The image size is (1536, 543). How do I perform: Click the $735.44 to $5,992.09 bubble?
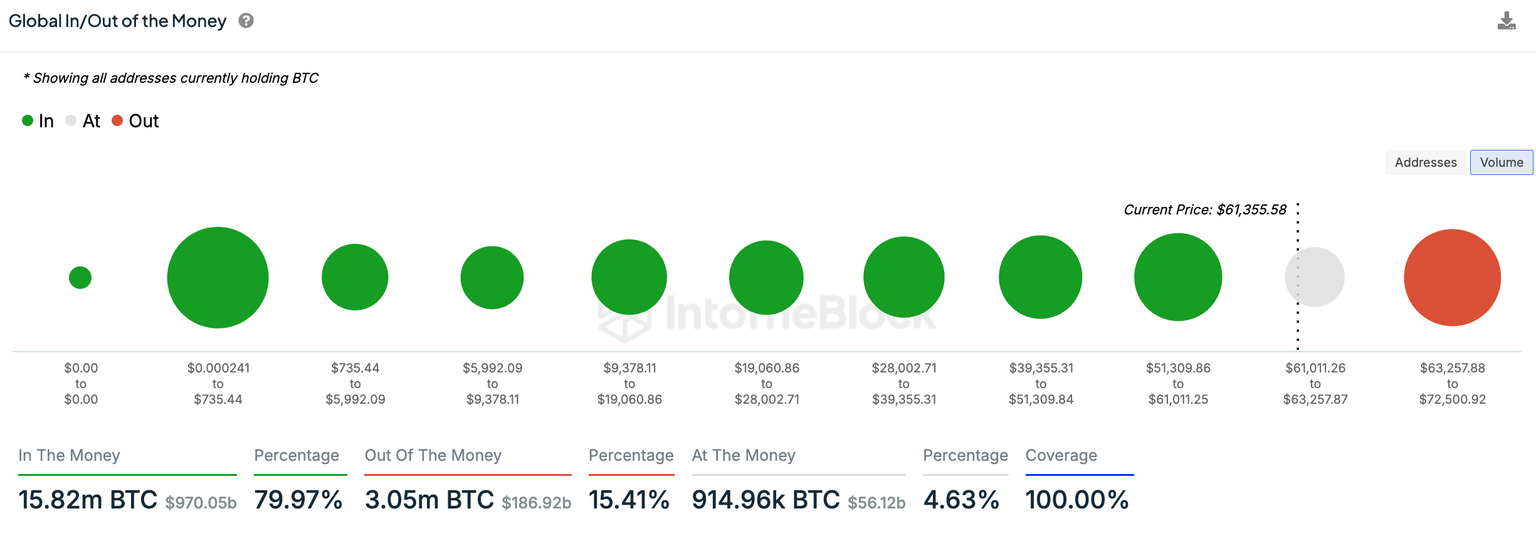(355, 277)
